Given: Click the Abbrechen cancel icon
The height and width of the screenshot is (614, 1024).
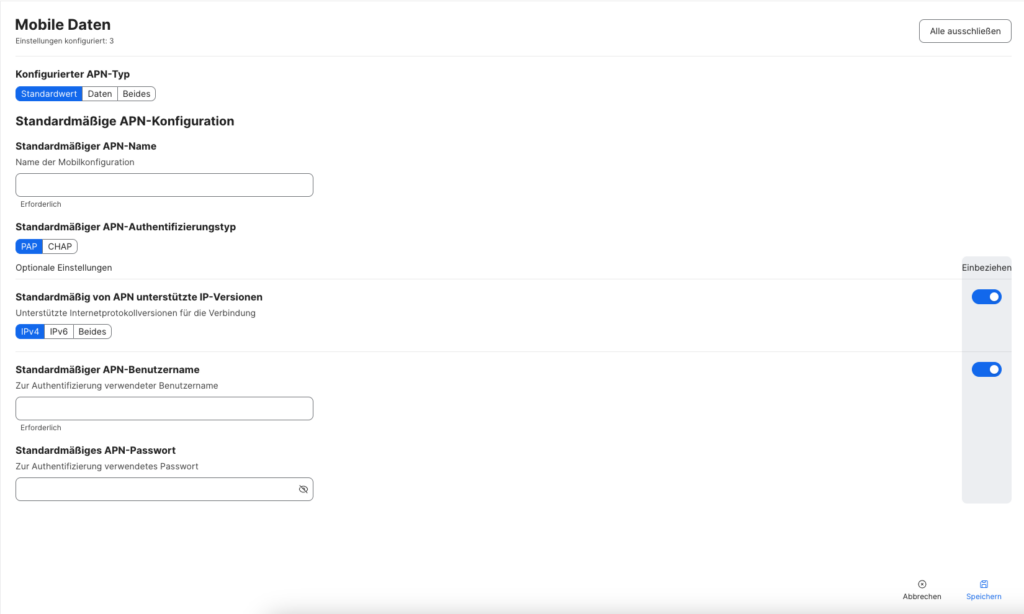Looking at the screenshot, I should coord(922,584).
